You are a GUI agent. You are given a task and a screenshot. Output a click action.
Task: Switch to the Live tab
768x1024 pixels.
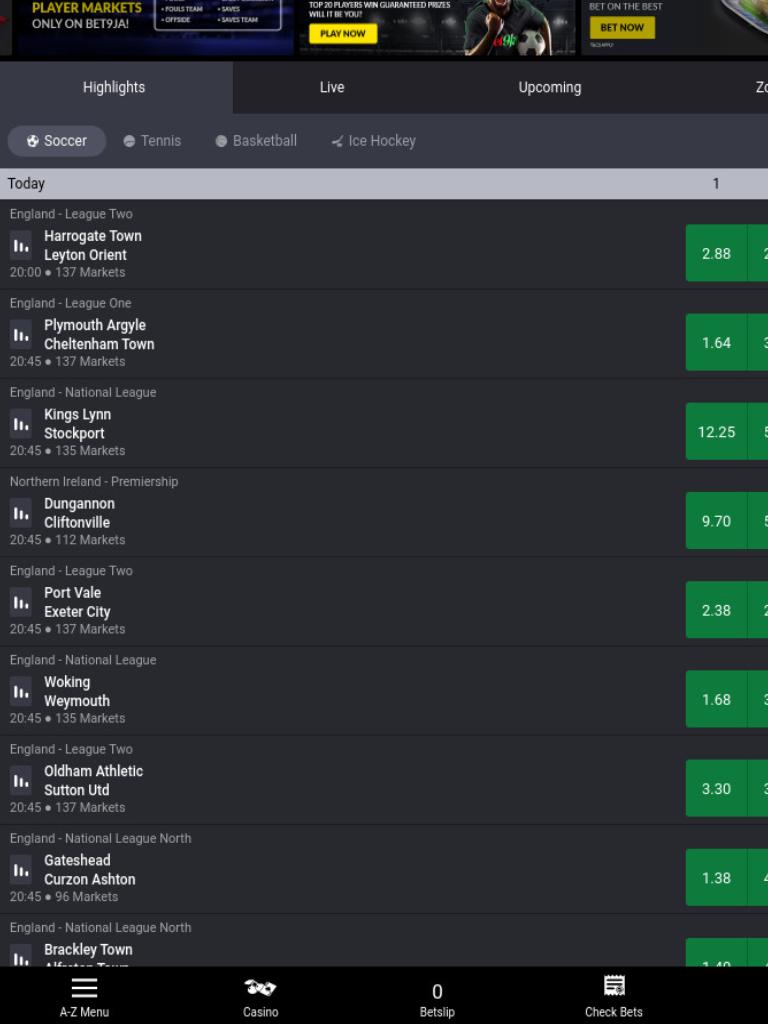click(332, 88)
